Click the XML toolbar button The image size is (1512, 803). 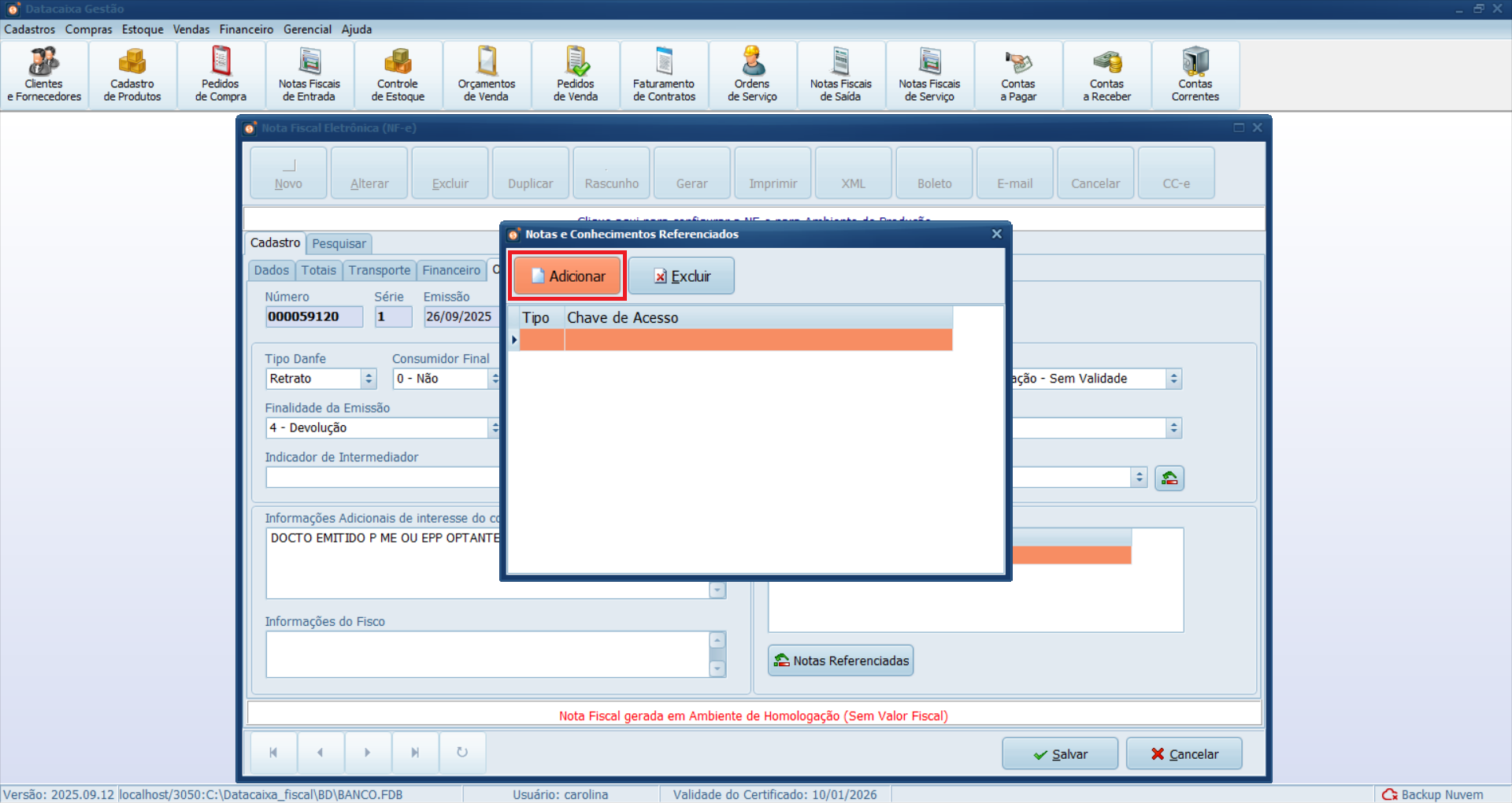pyautogui.click(x=854, y=172)
